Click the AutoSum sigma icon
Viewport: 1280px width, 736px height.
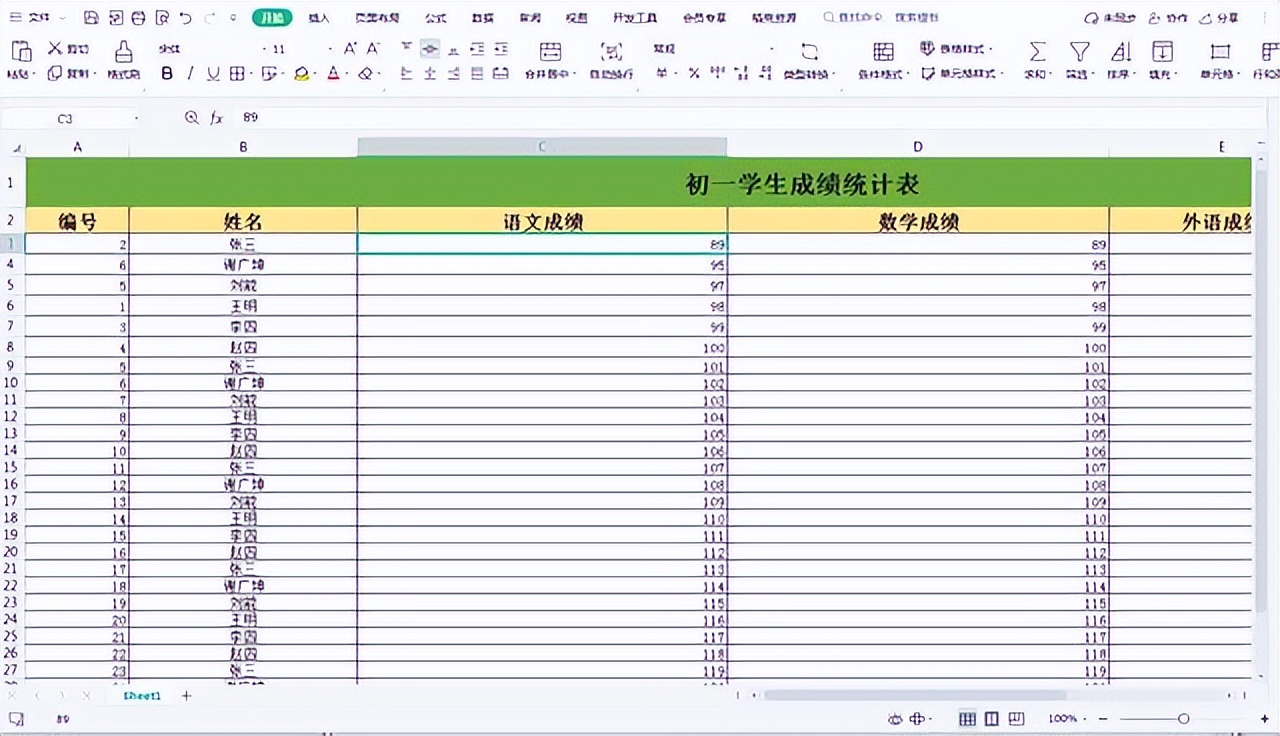pos(1038,51)
